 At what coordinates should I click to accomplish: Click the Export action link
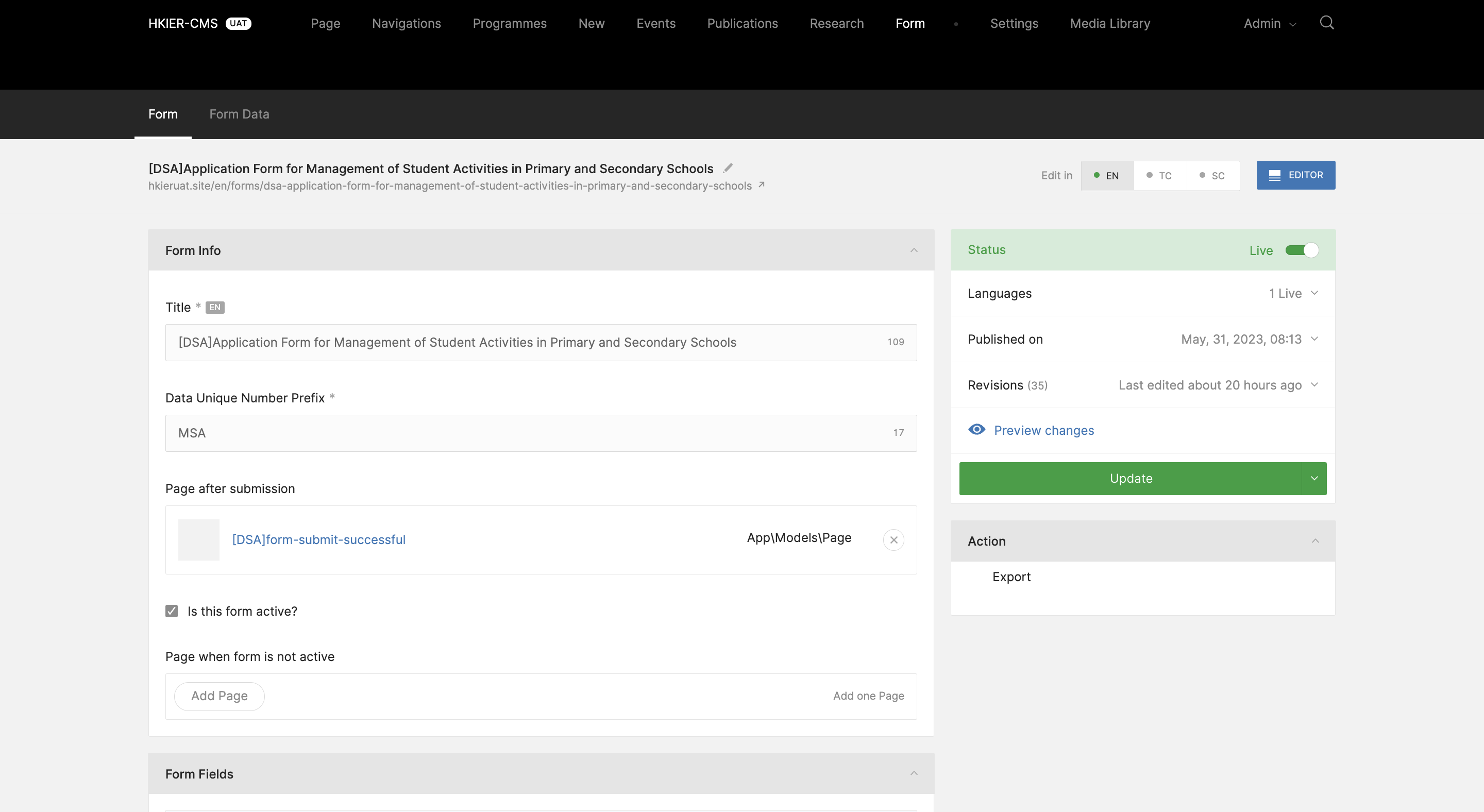[1011, 577]
